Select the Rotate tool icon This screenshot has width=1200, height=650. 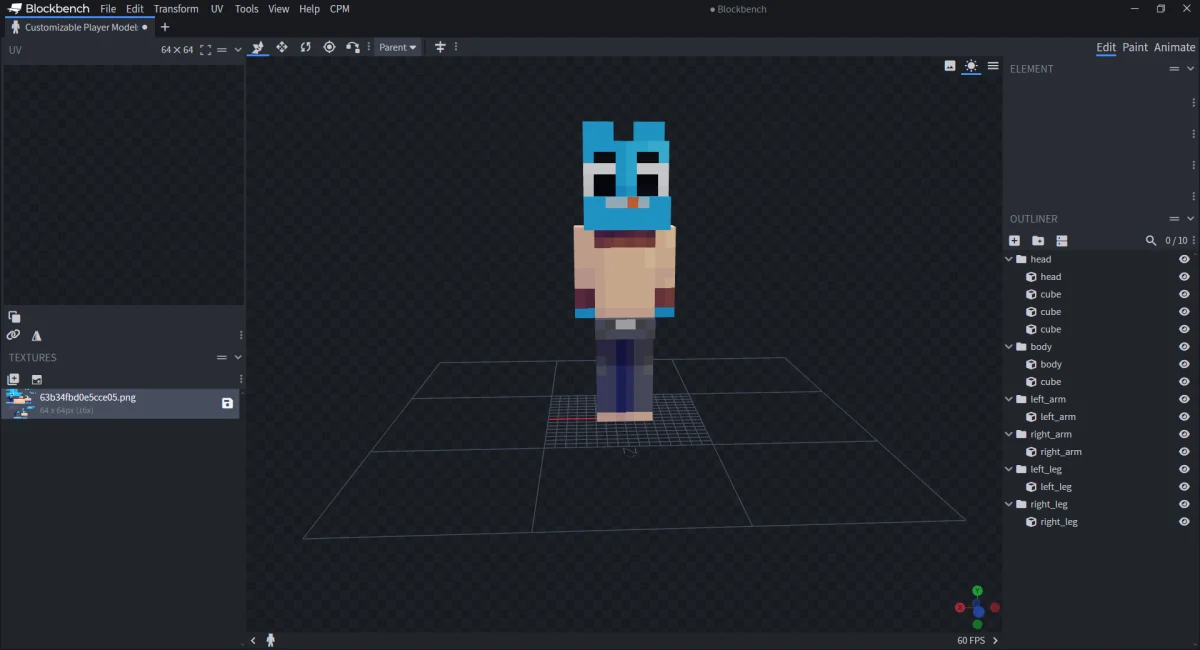click(305, 47)
